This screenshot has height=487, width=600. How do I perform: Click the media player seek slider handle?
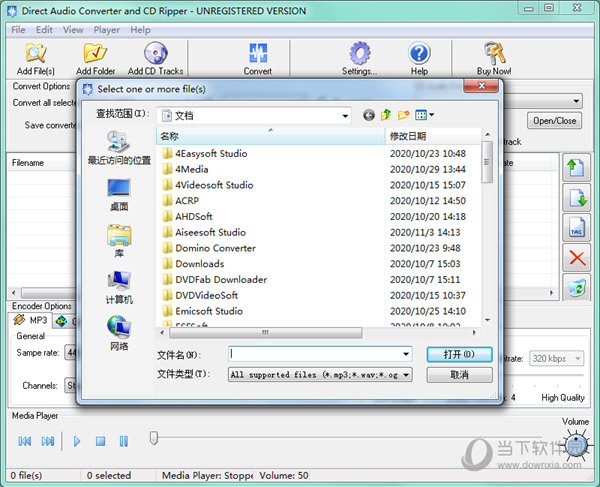(x=153, y=438)
